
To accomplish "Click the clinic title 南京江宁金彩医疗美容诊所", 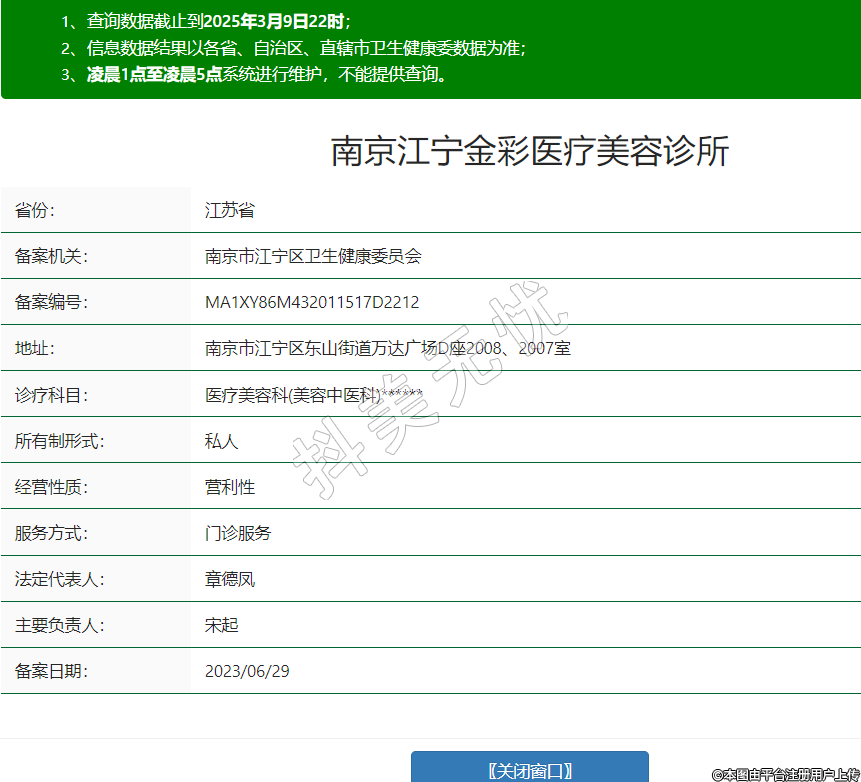I will tap(530, 152).
